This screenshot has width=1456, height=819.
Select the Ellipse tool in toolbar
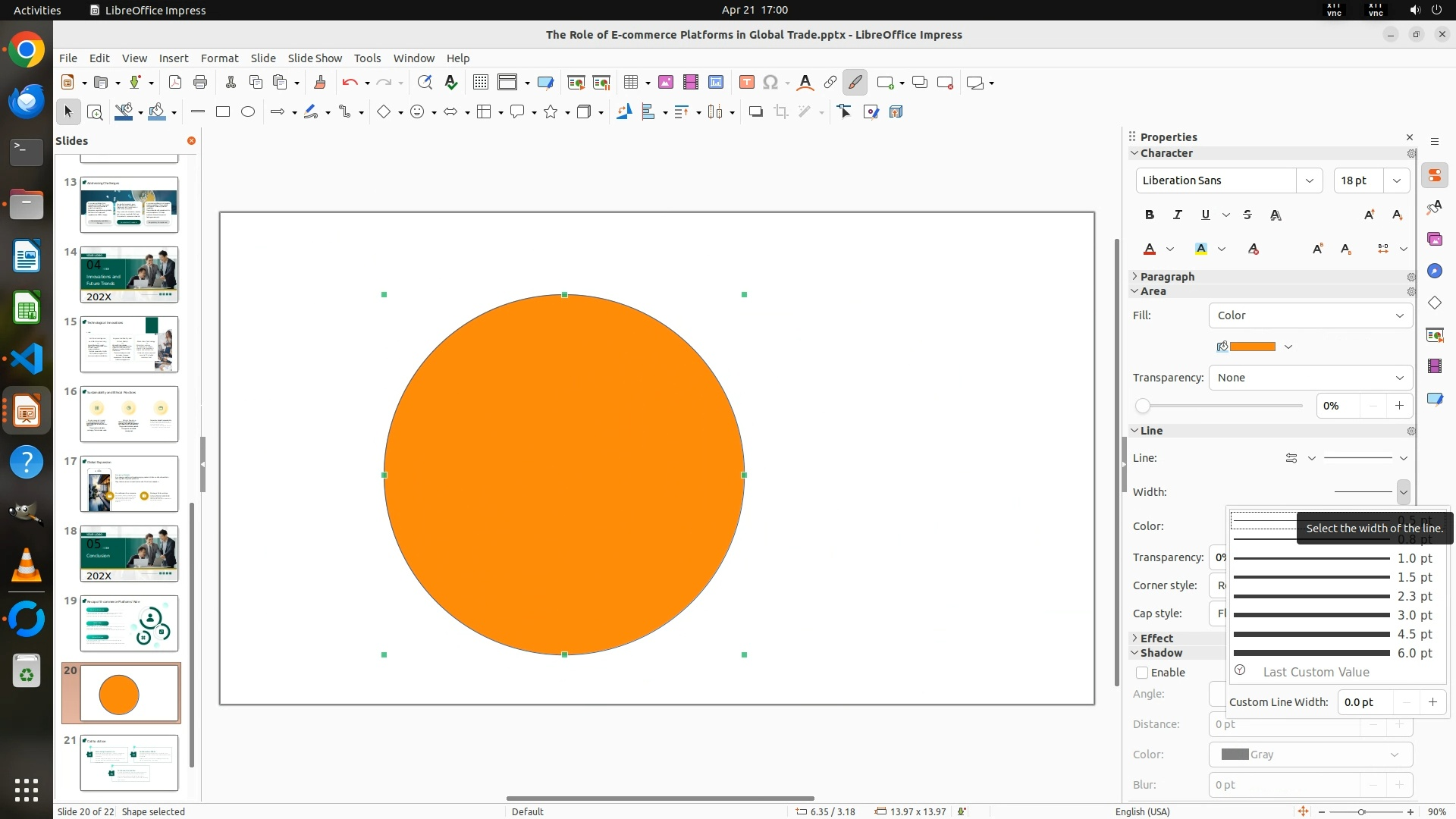coord(248,112)
